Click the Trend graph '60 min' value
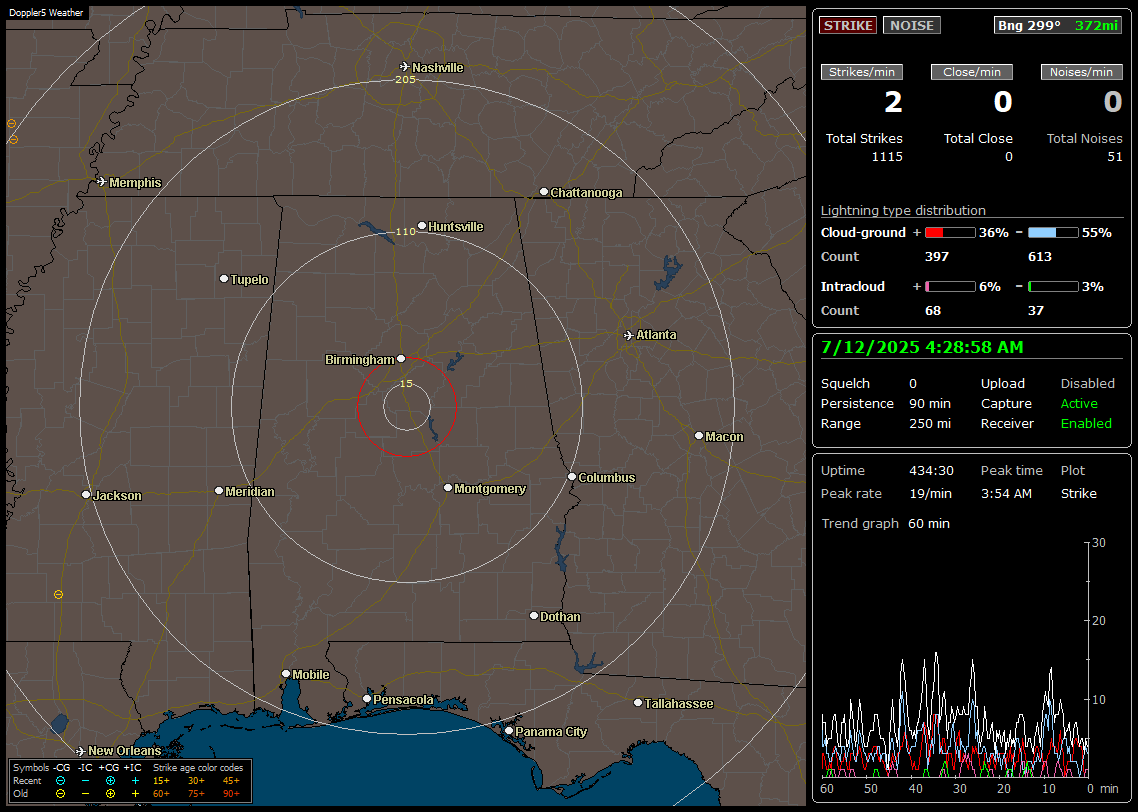 pos(928,523)
